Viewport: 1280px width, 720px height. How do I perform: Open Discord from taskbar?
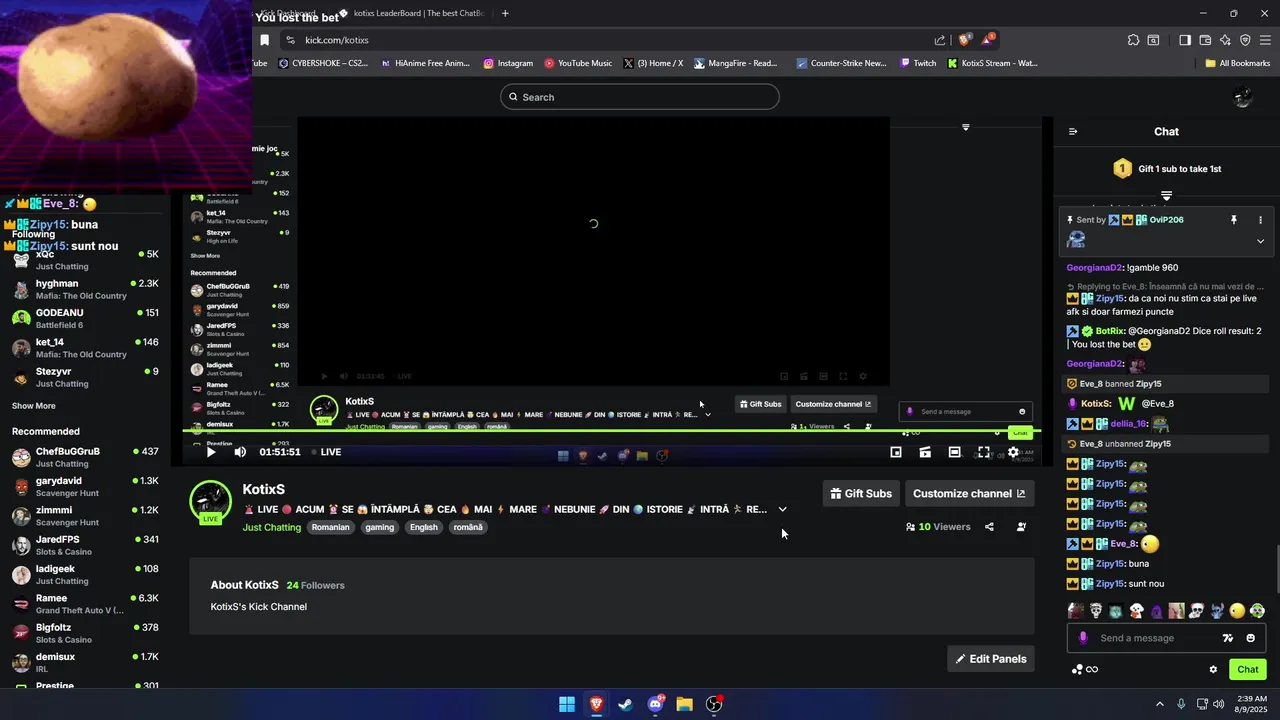655,704
